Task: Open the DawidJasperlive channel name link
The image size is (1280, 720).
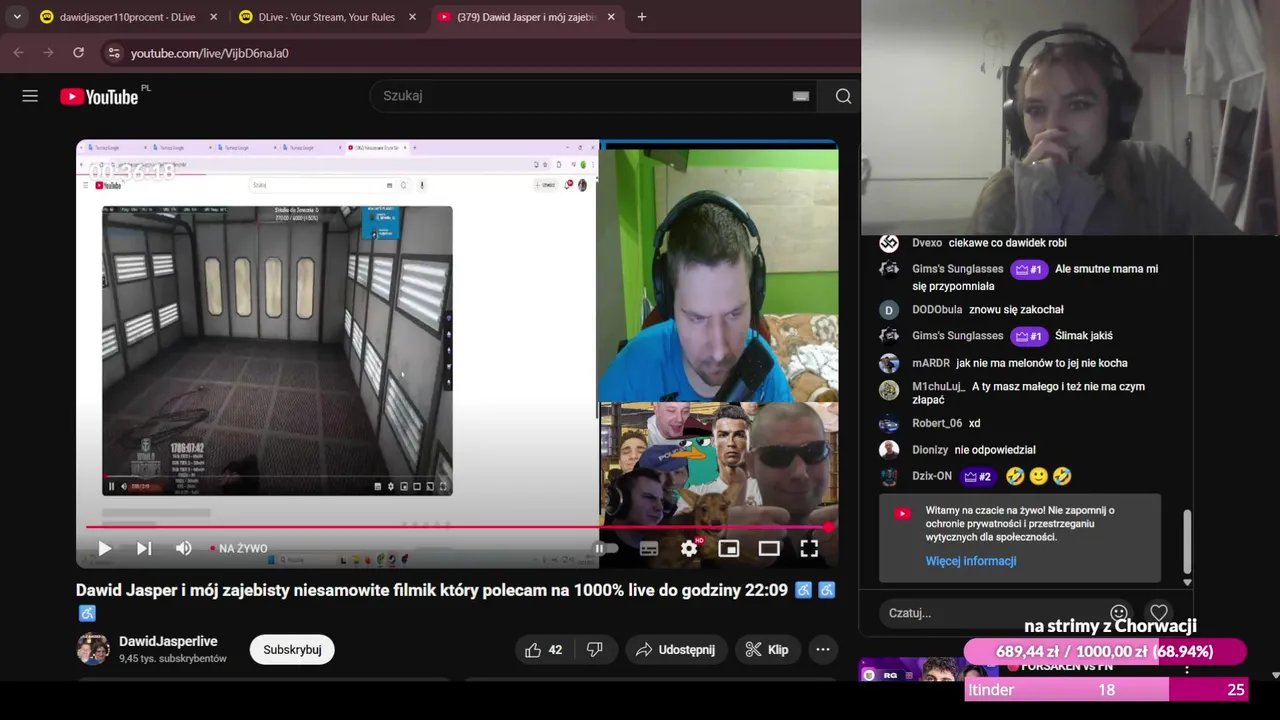Action: (x=168, y=641)
